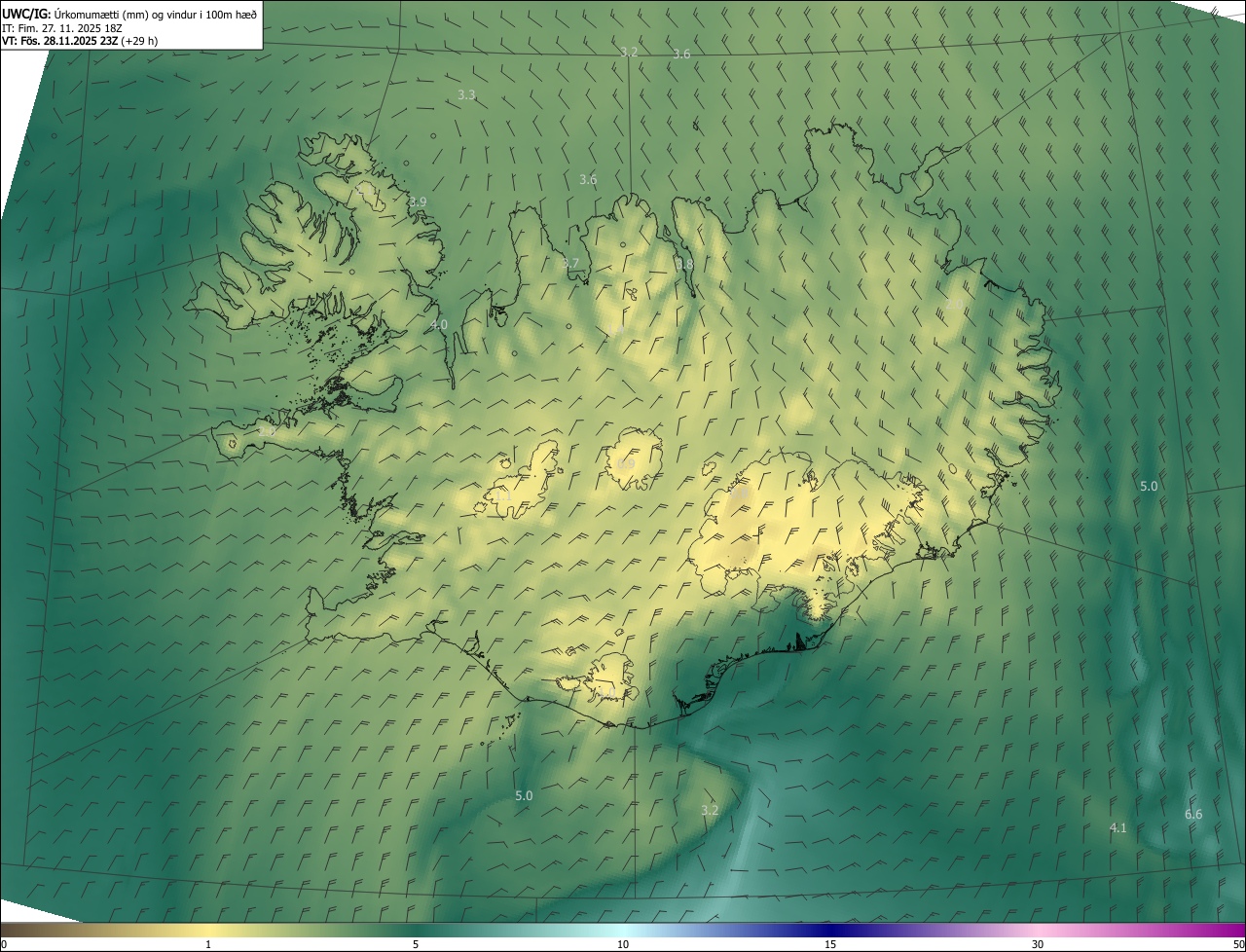Click the 1 tick on the color scale
The width and height of the screenshot is (1246, 952).
[208, 944]
